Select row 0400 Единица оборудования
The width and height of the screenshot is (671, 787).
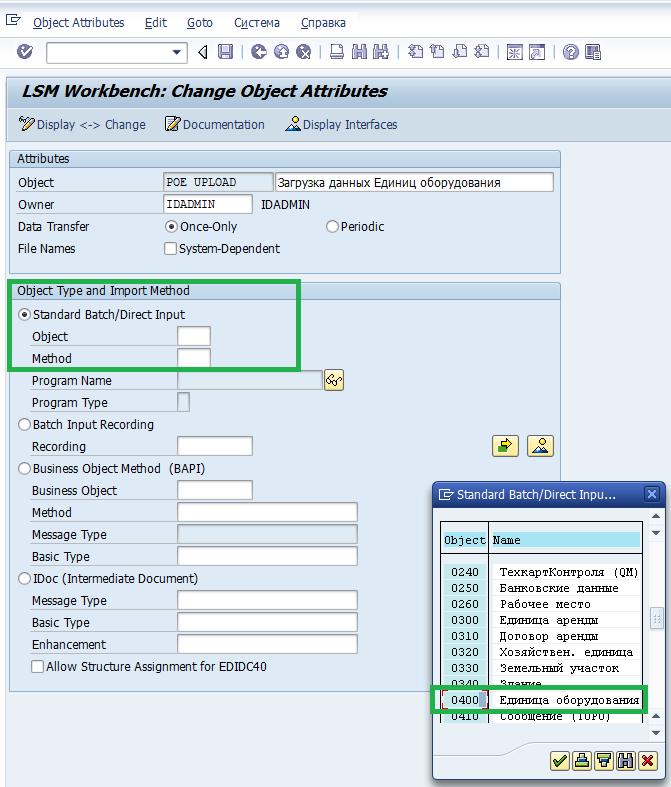point(542,700)
